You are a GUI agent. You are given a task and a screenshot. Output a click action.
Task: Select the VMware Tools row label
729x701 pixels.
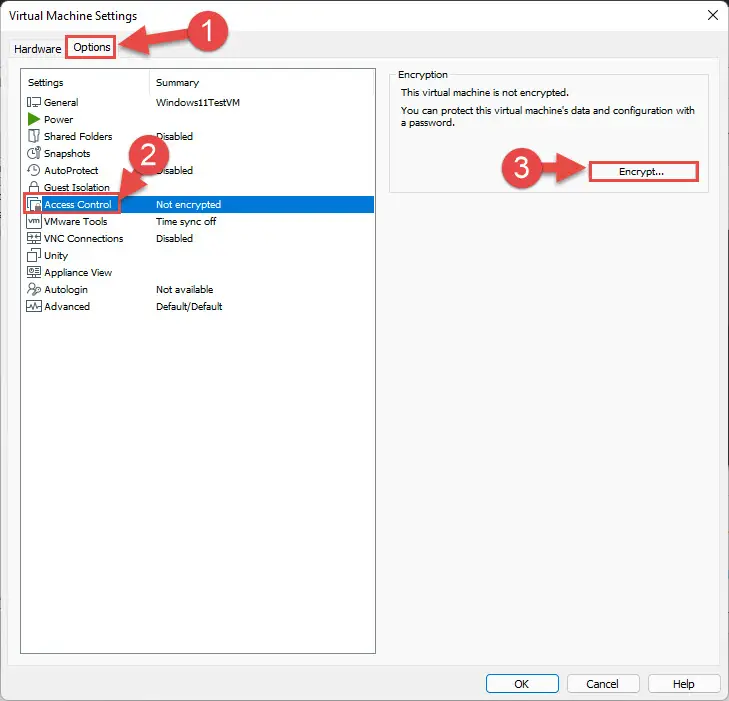(x=75, y=221)
